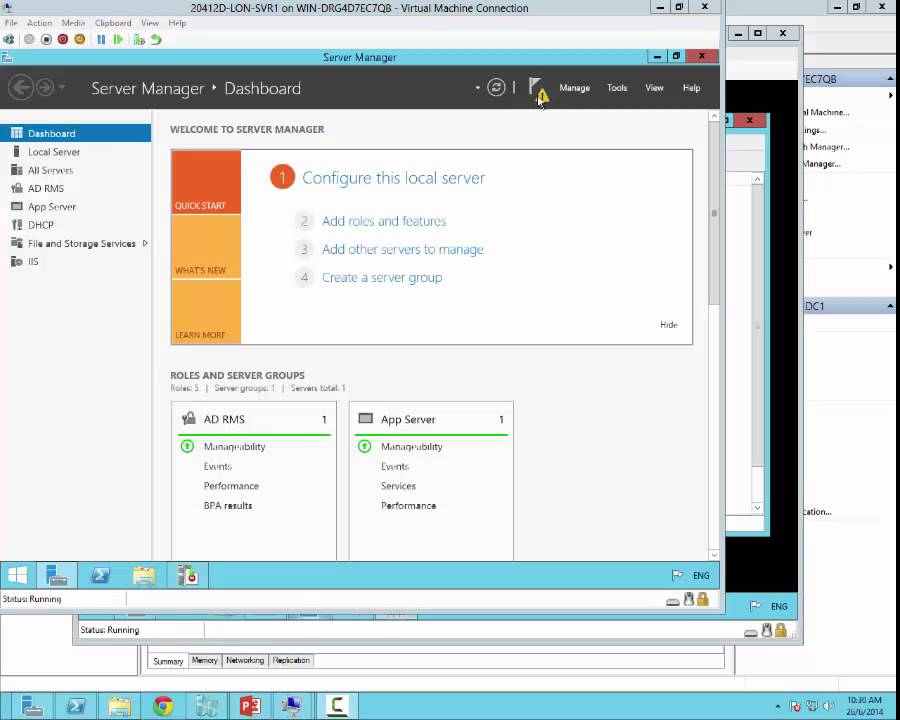Open the Media menu
900x720 pixels.
73,23
